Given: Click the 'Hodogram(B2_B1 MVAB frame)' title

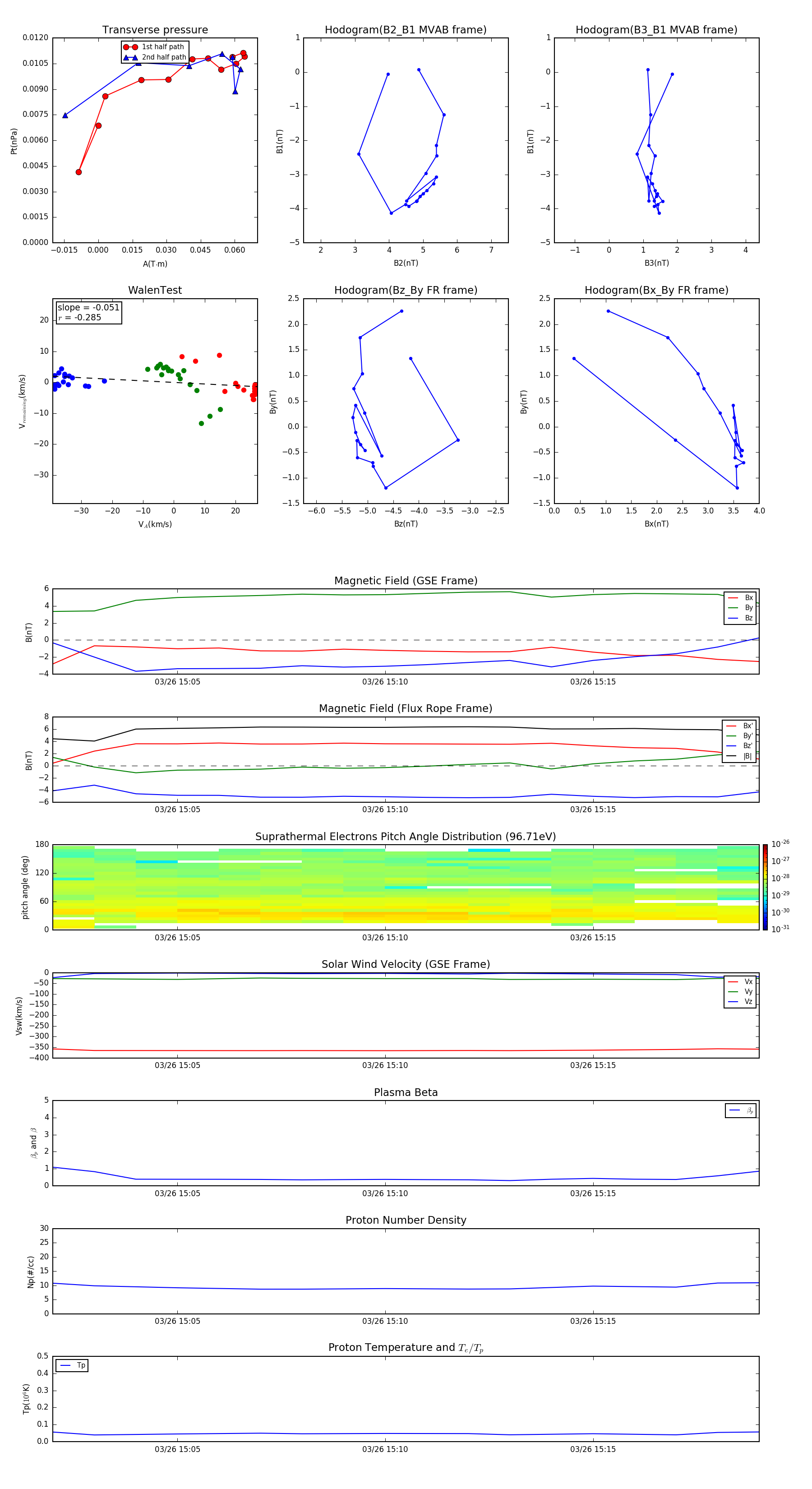Looking at the screenshot, I should pyautogui.click(x=406, y=30).
